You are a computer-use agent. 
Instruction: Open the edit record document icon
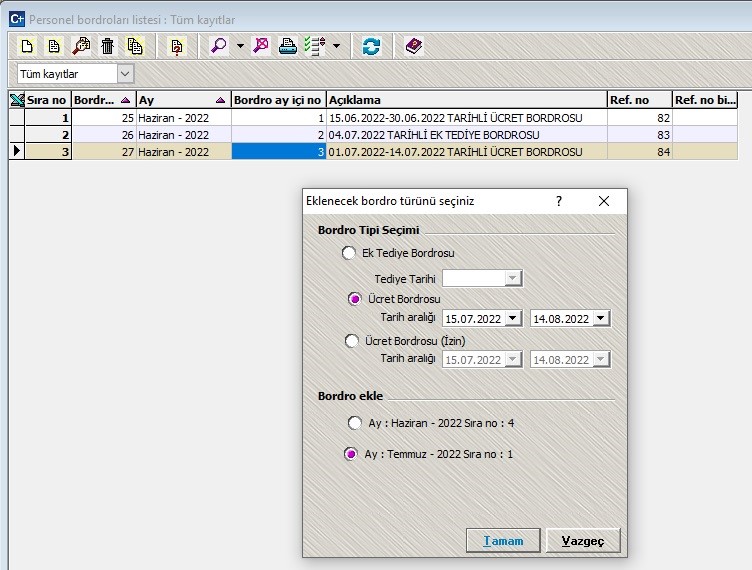point(54,47)
